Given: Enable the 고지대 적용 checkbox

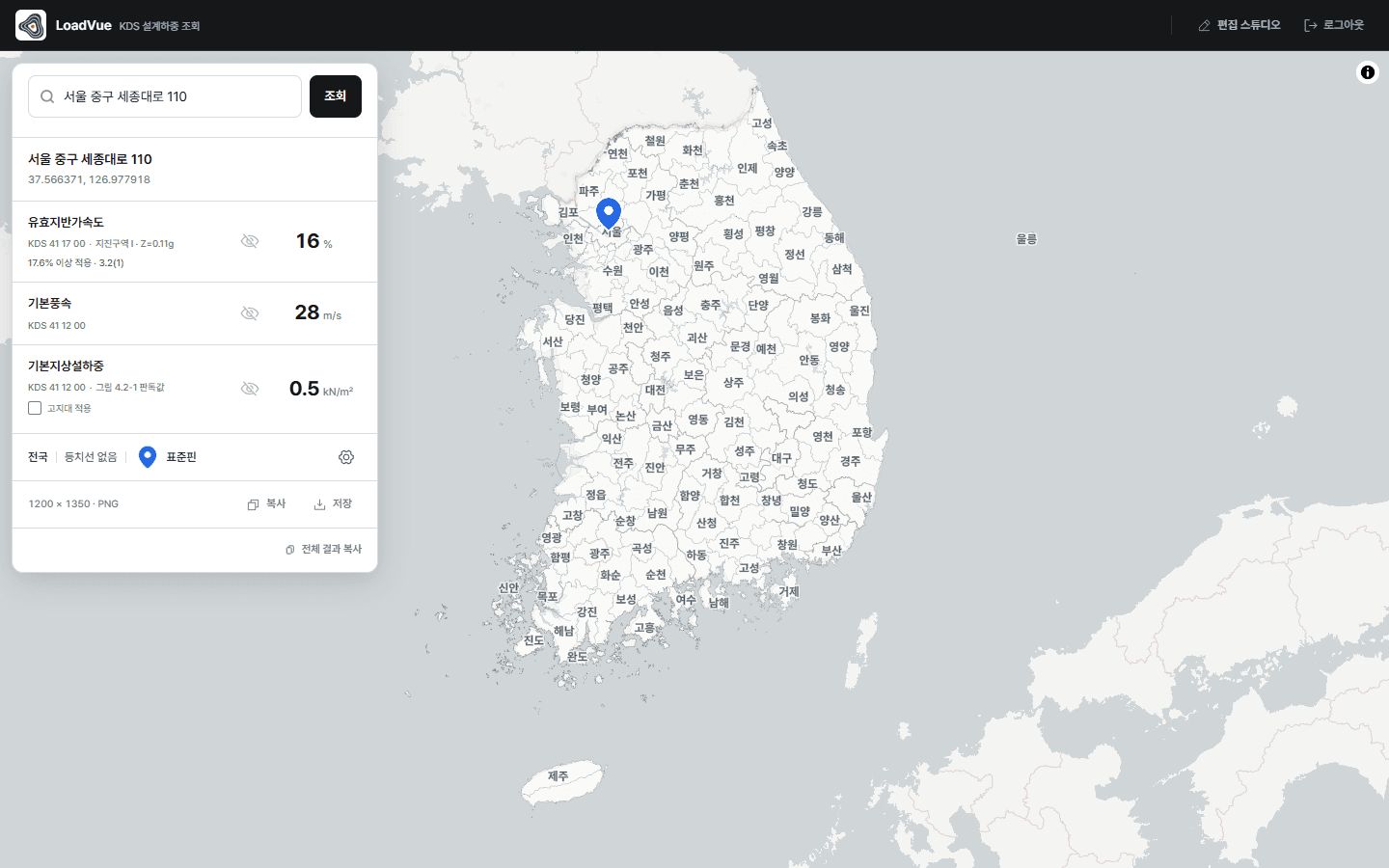Looking at the screenshot, I should [35, 408].
